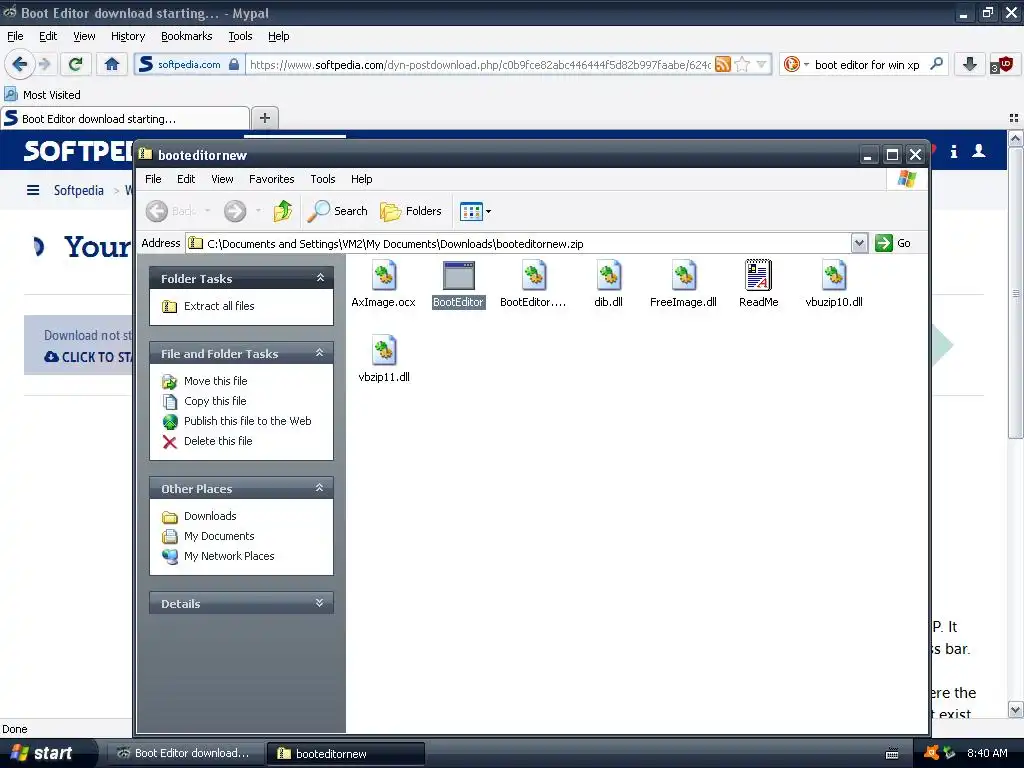The height and width of the screenshot is (768, 1024).
Task: Open the Address bar dropdown arrow
Action: click(x=859, y=243)
